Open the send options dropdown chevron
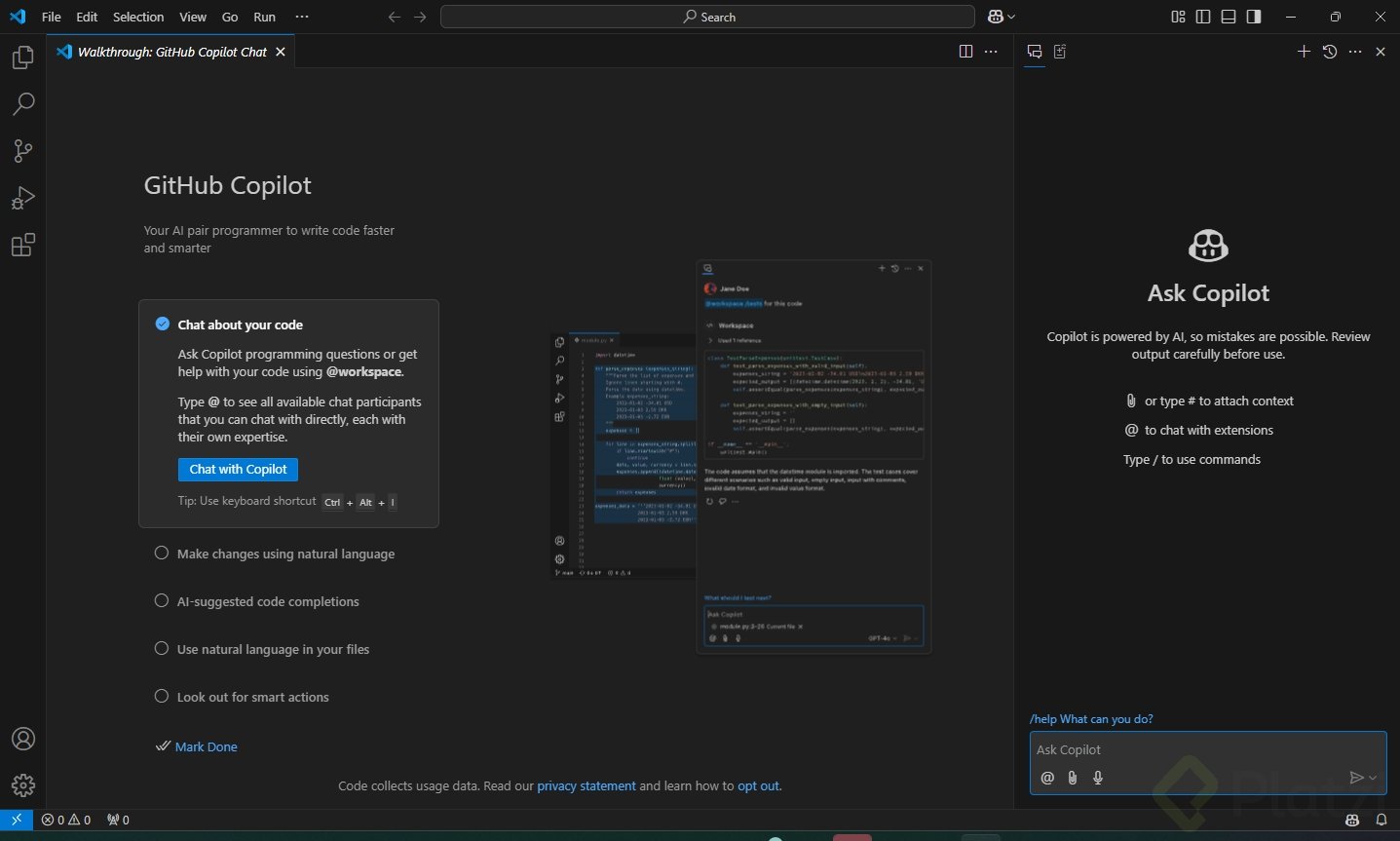This screenshot has width=1400, height=841. click(x=1373, y=778)
